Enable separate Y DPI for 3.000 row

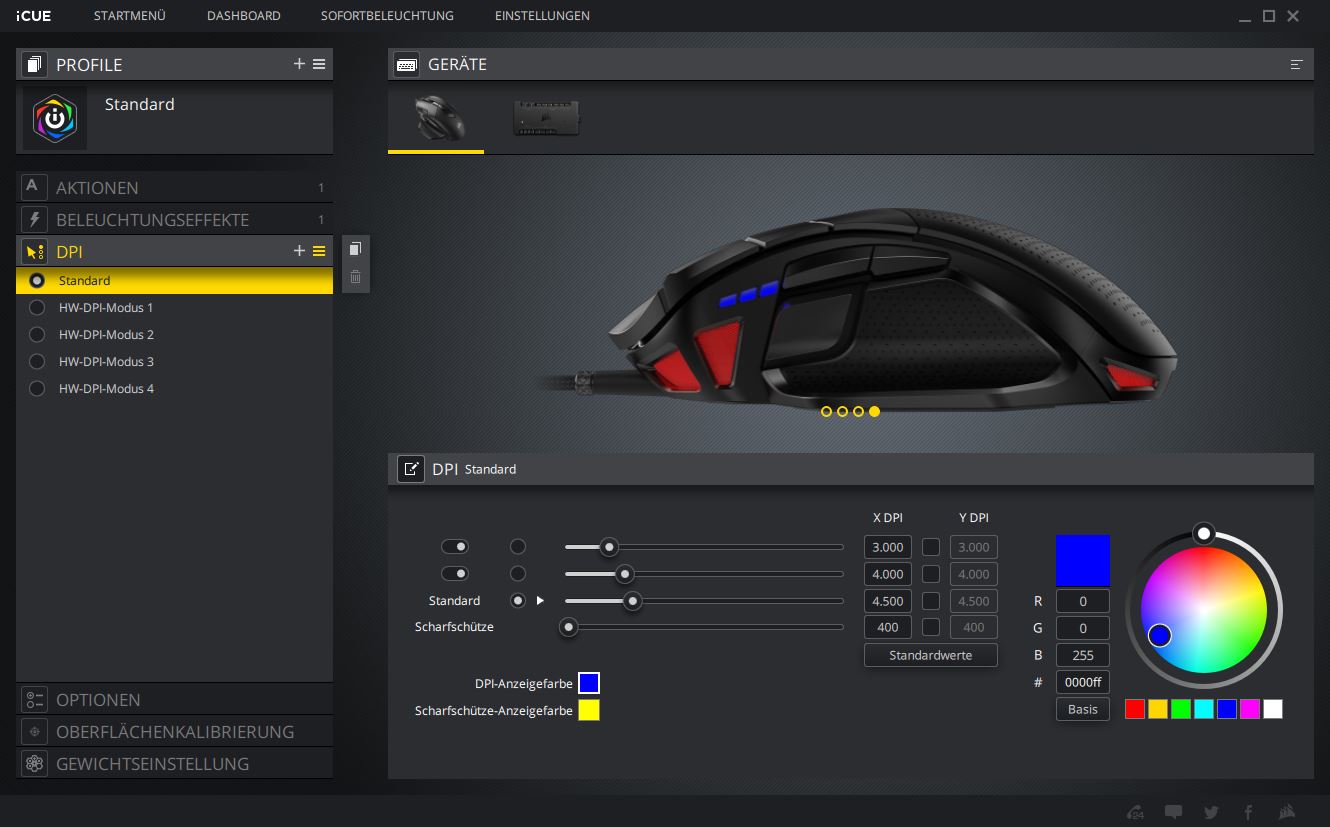tap(931, 547)
